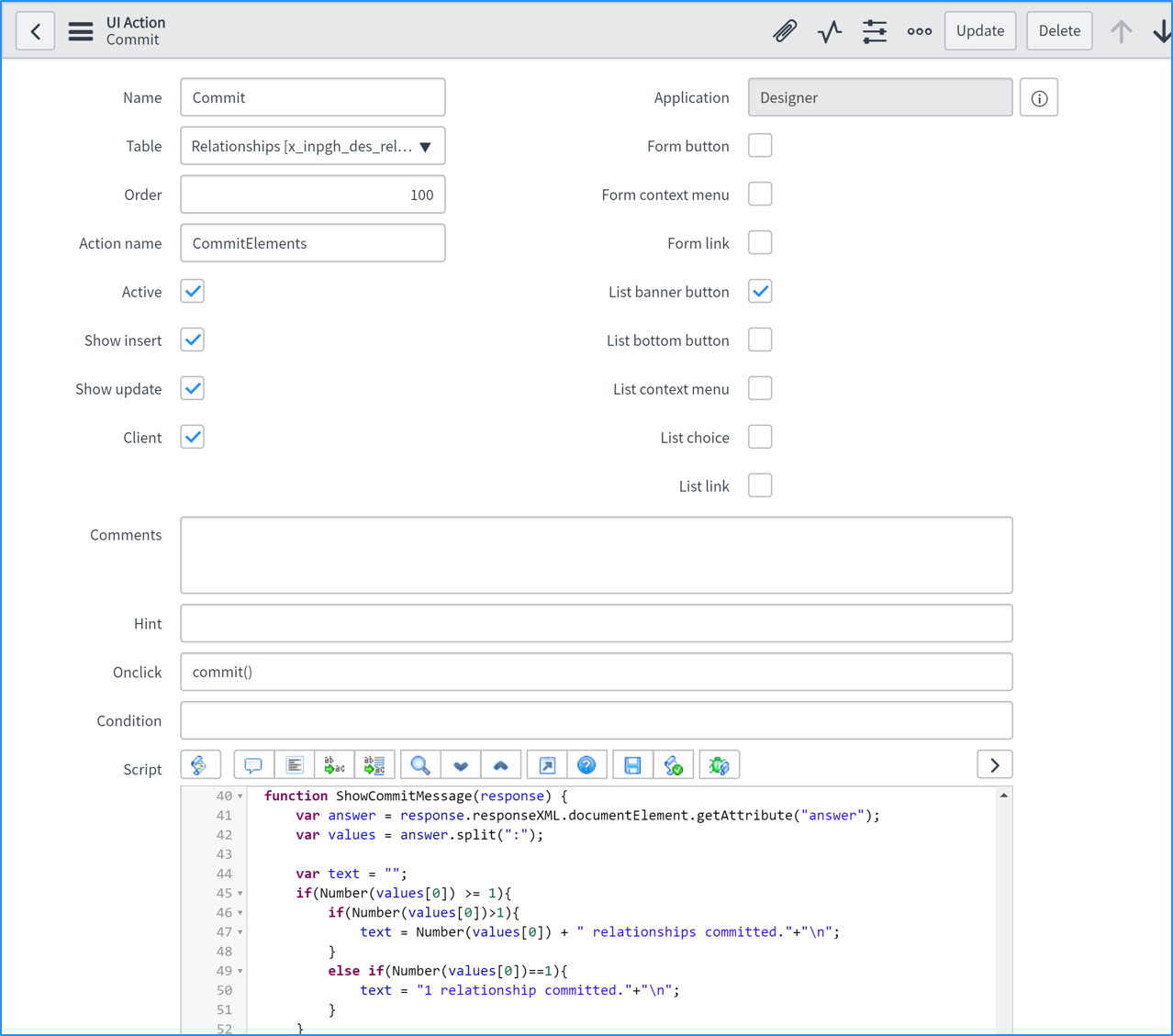Click the script editor help icon
The width and height of the screenshot is (1173, 1036).
(586, 765)
